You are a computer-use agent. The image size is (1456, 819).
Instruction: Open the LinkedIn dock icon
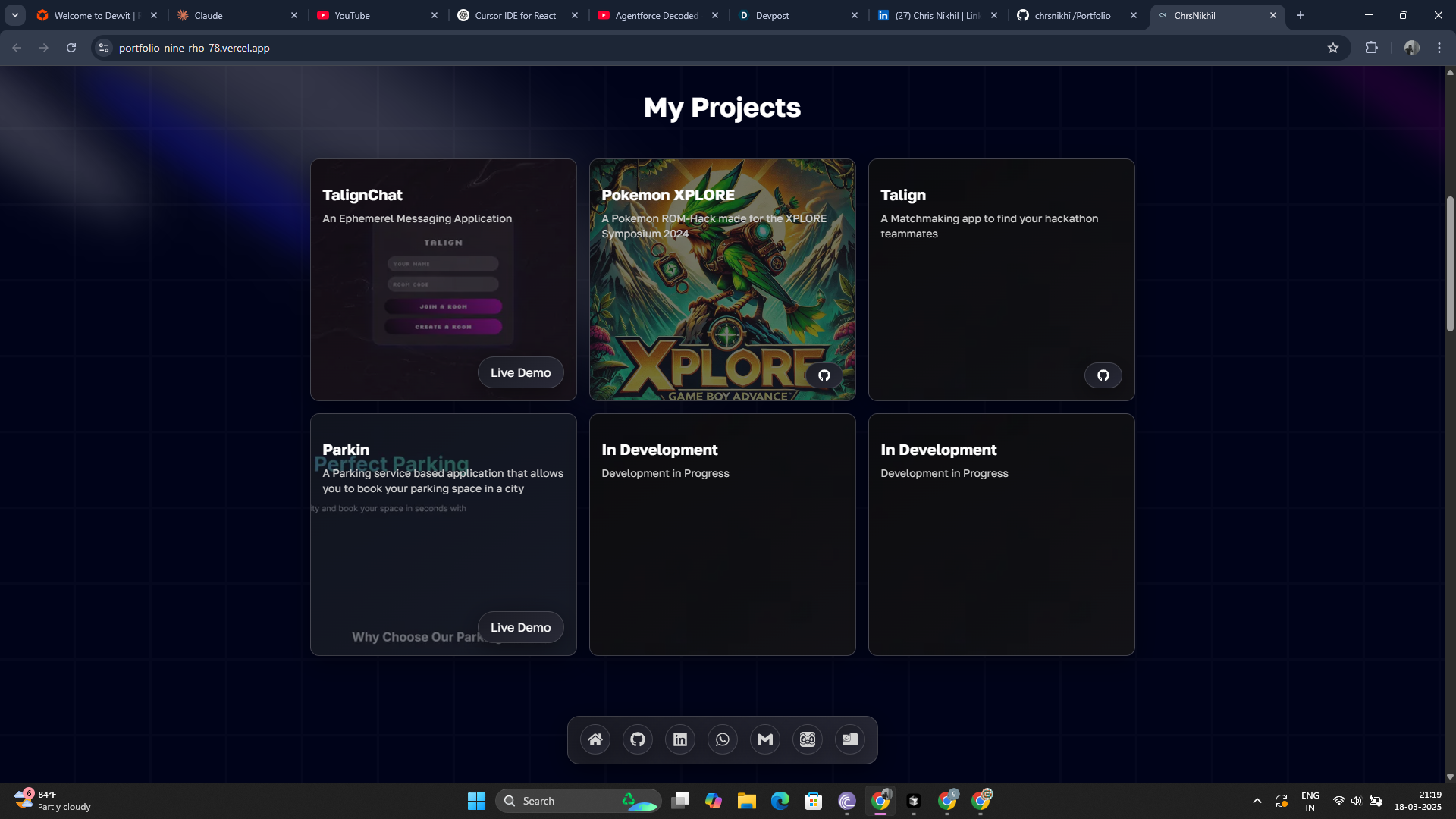680,739
